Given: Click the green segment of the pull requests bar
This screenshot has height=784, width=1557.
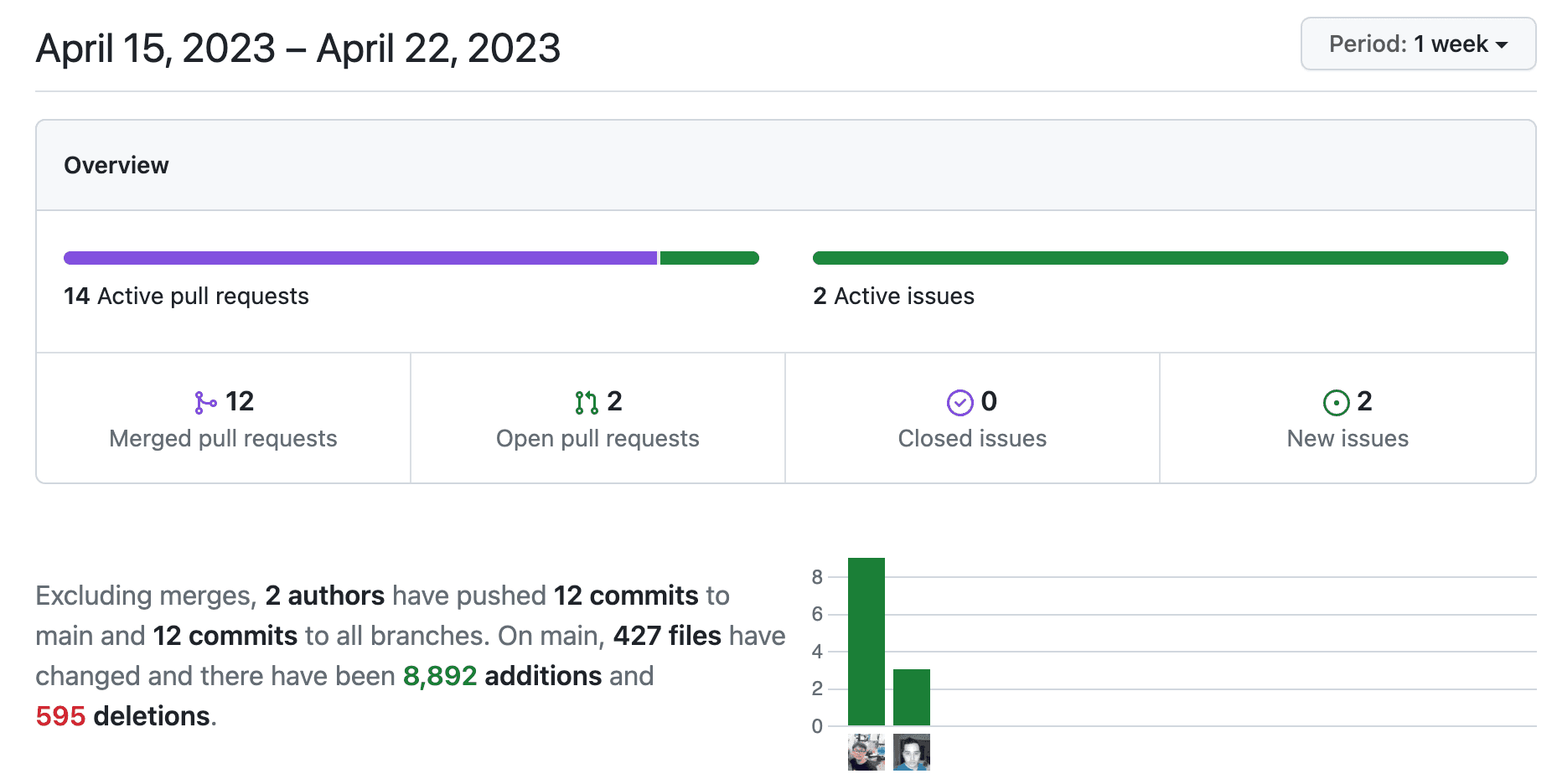Looking at the screenshot, I should (709, 258).
